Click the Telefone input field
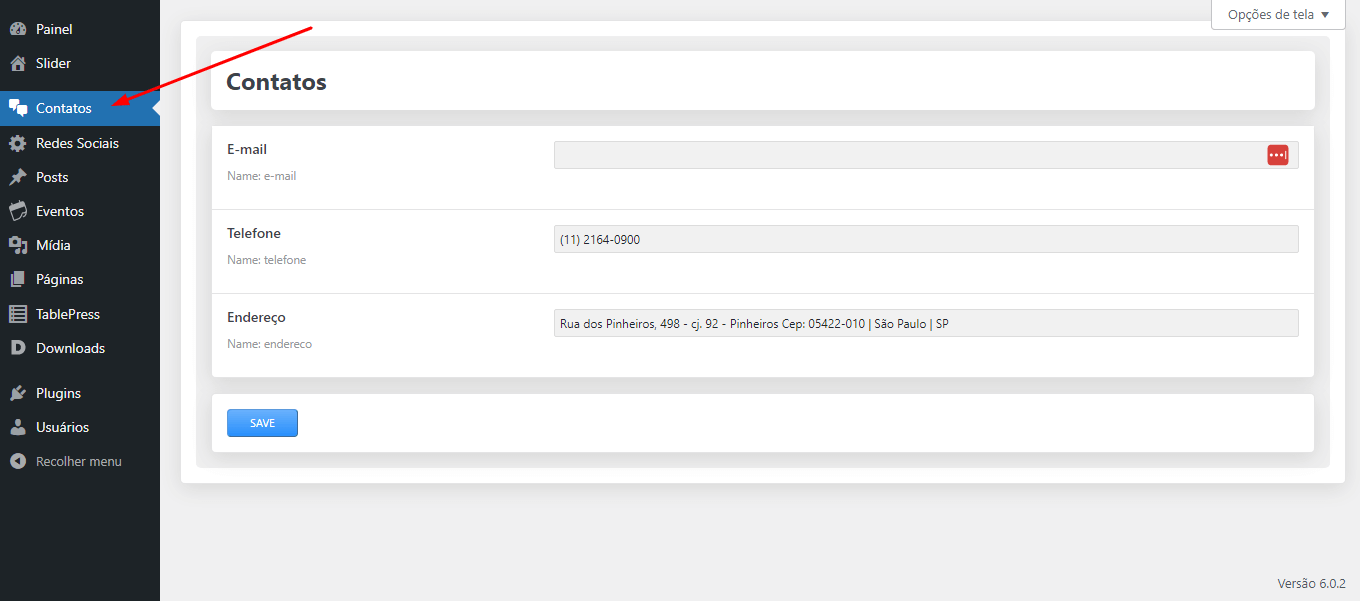This screenshot has height=601, width=1360. (x=925, y=239)
